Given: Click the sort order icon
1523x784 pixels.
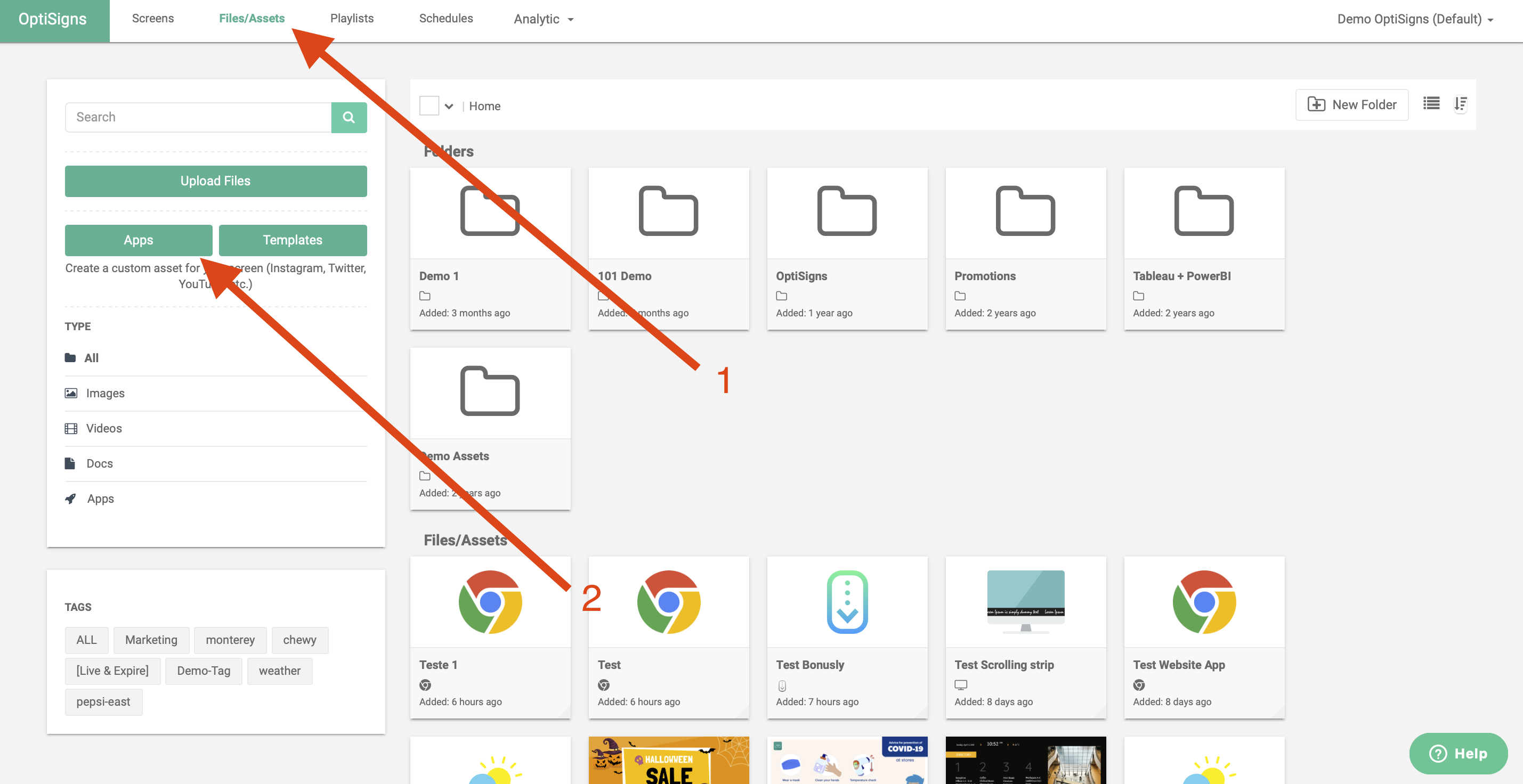Looking at the screenshot, I should pos(1460,104).
